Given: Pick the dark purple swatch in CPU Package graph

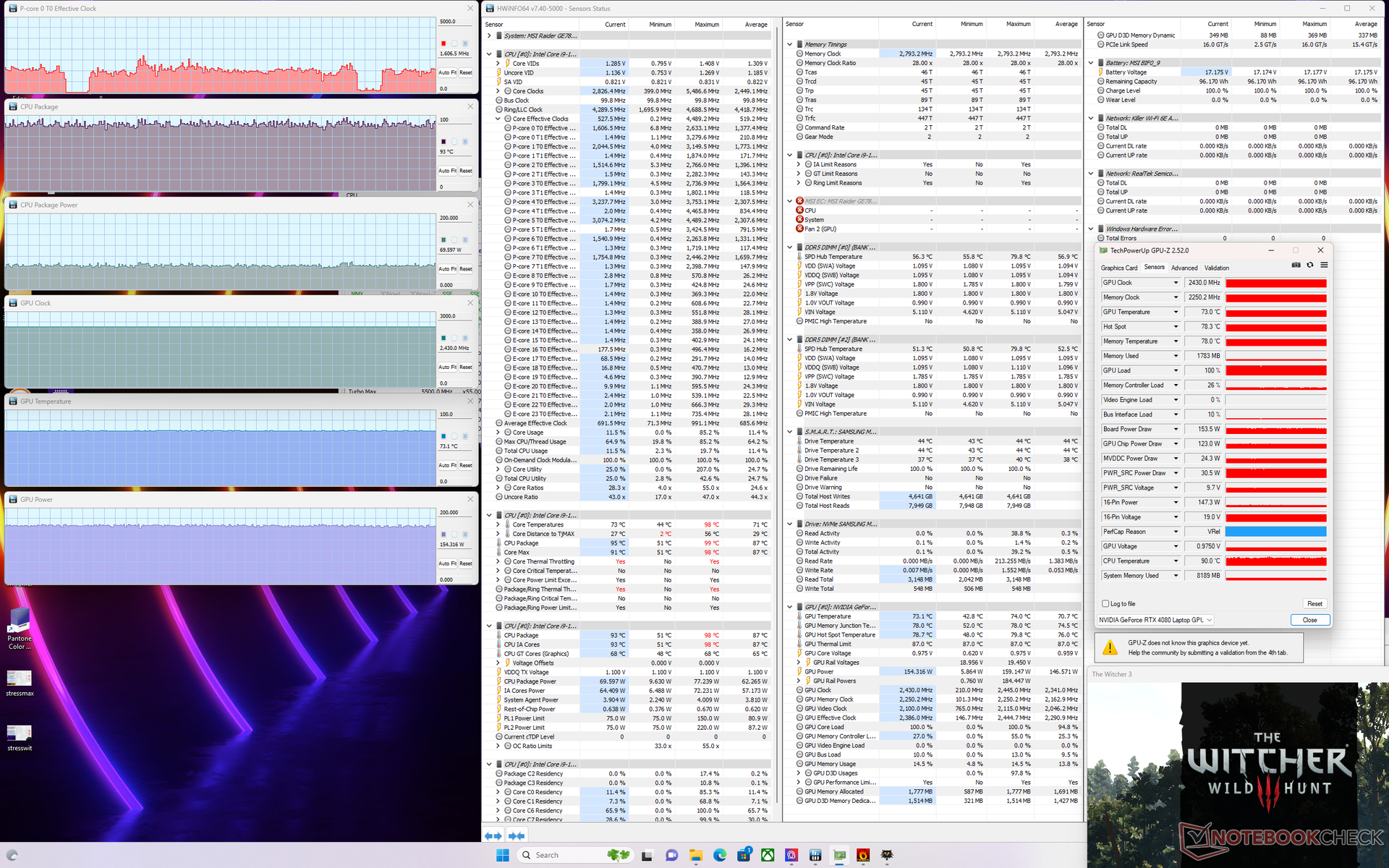Looking at the screenshot, I should pyautogui.click(x=443, y=142).
